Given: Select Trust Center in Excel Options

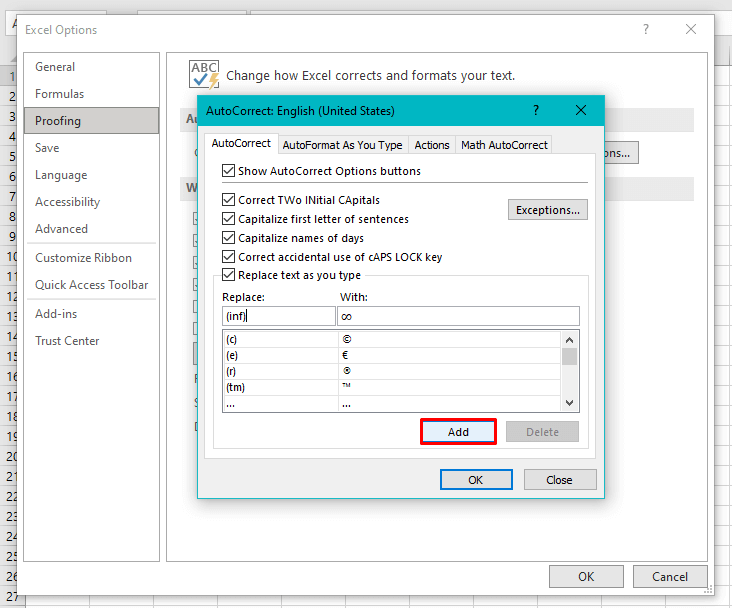Looking at the screenshot, I should tap(67, 341).
